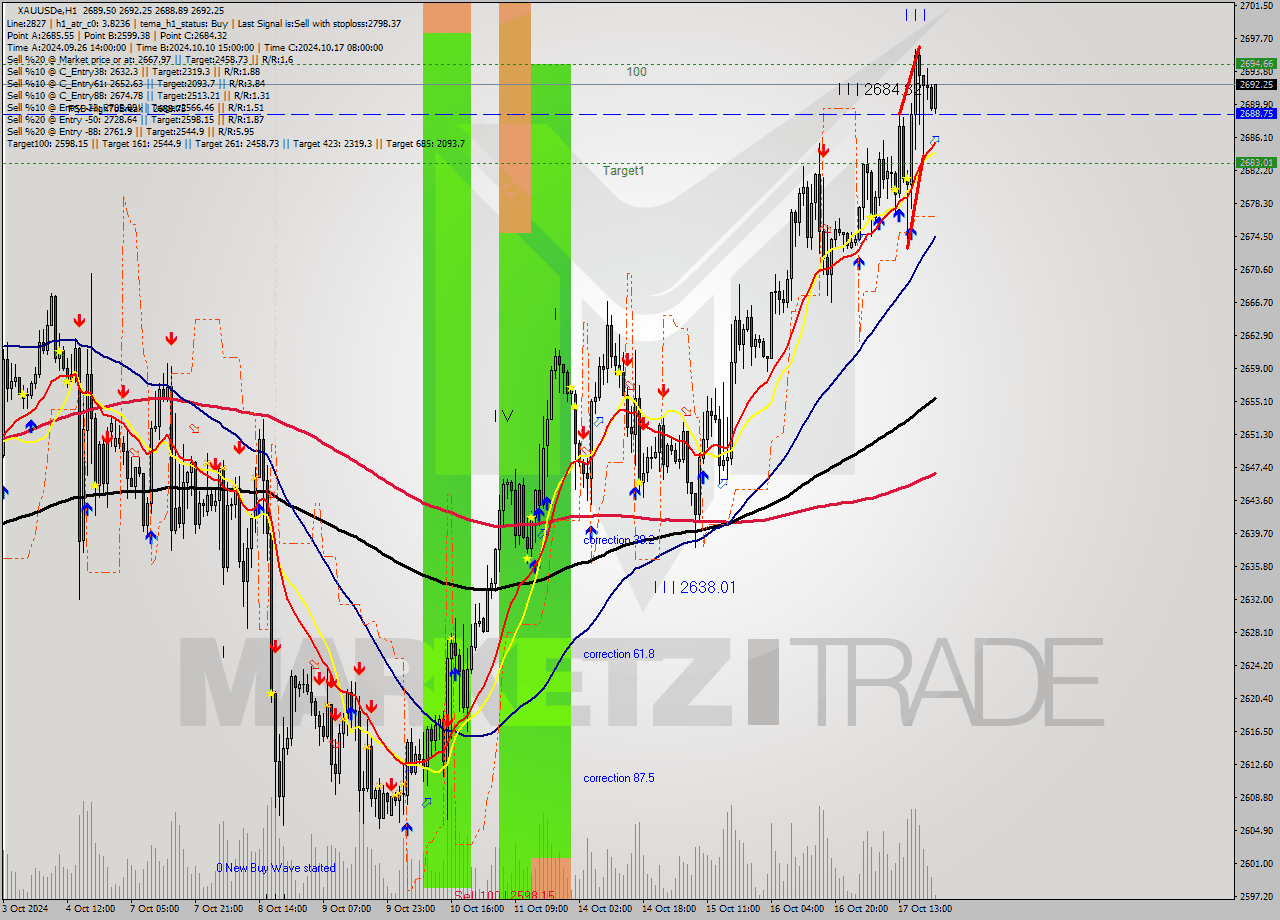
Task: Click the '8 Oct 14:00' time label
Action: click(283, 909)
